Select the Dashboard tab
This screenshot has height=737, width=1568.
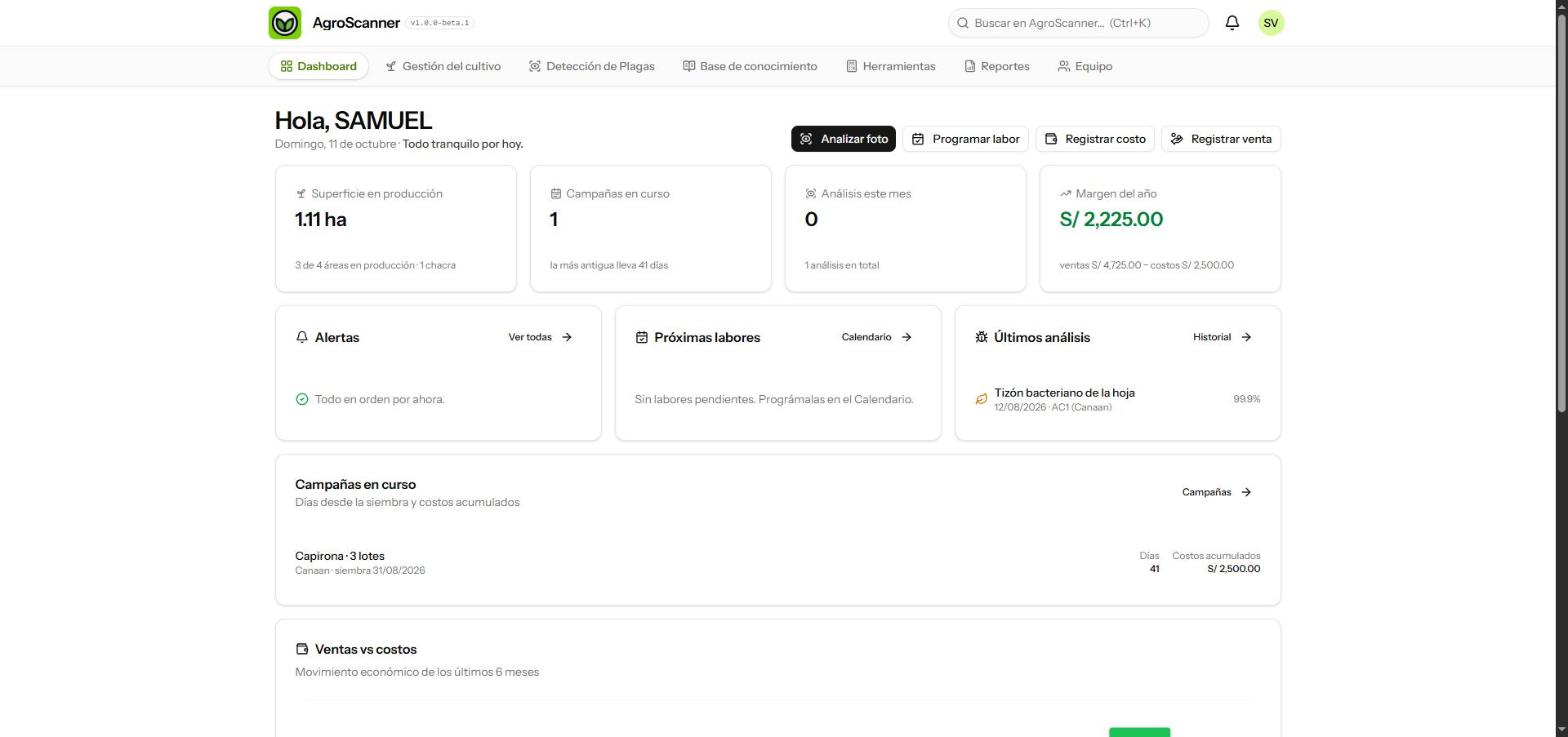(318, 66)
